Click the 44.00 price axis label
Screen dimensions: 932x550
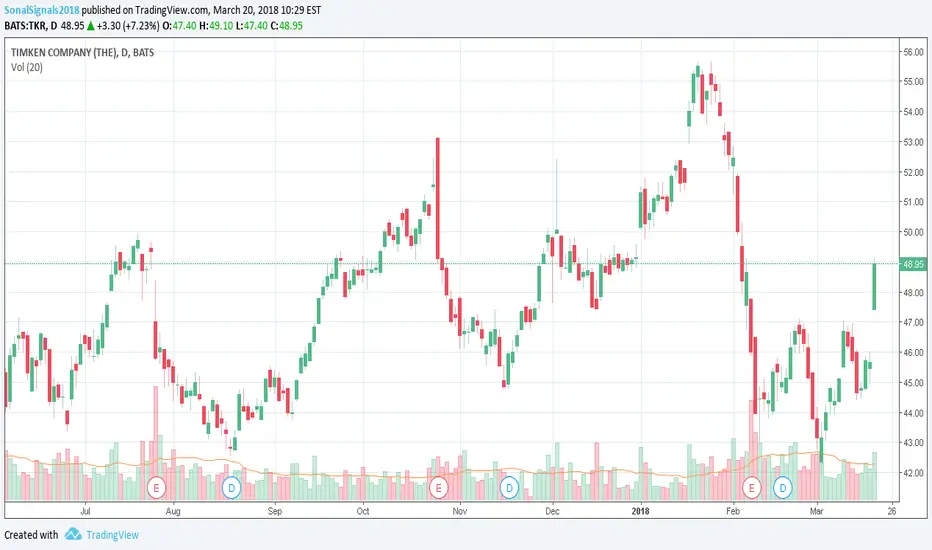(x=914, y=413)
